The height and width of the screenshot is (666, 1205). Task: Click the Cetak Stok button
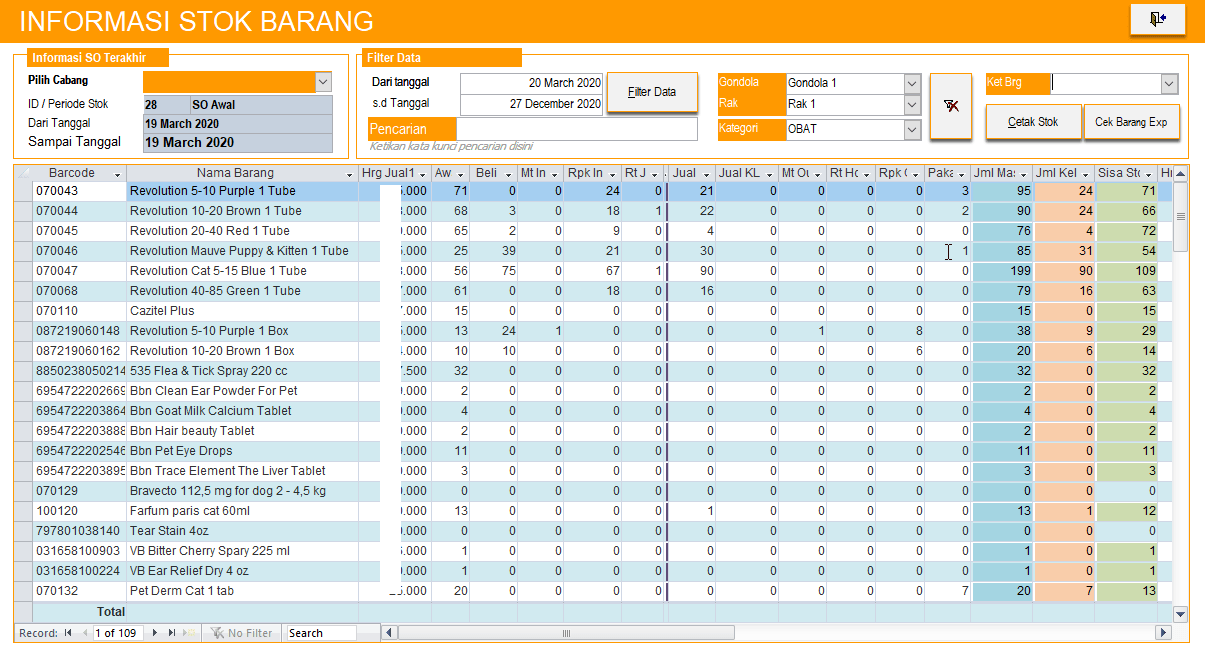tap(1033, 122)
